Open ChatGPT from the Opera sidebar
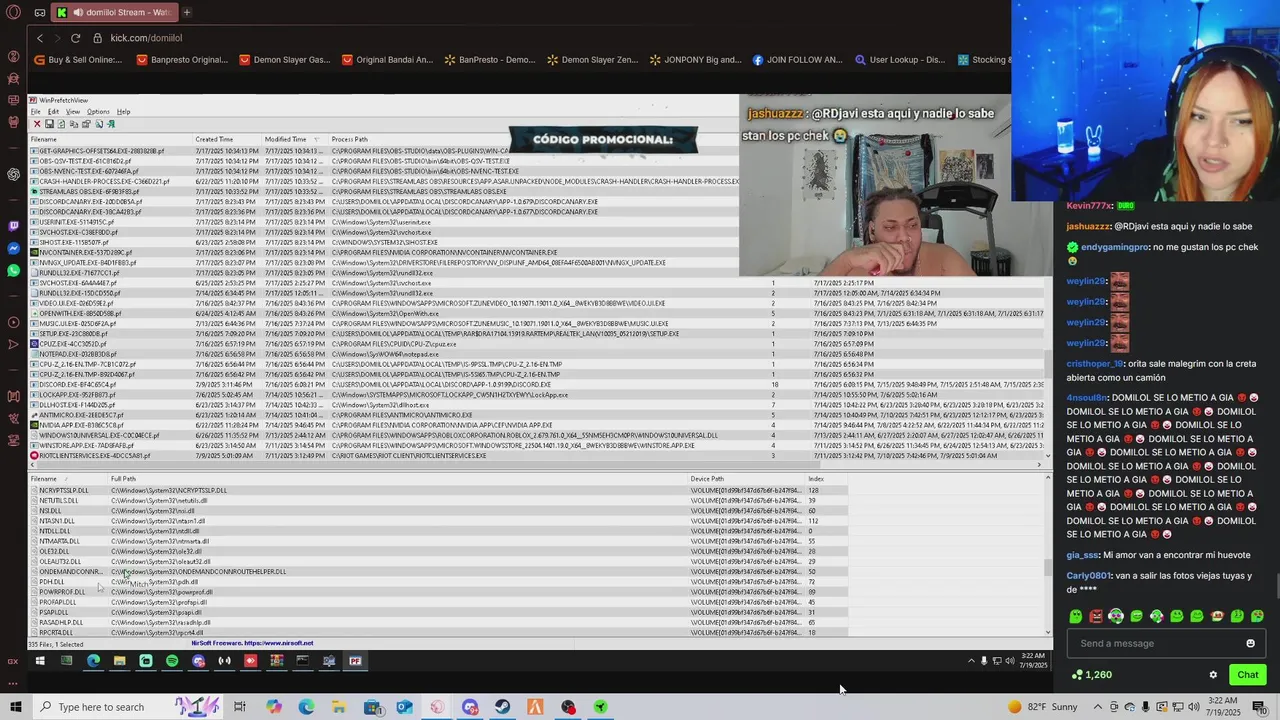The image size is (1280, 720). tap(13, 174)
